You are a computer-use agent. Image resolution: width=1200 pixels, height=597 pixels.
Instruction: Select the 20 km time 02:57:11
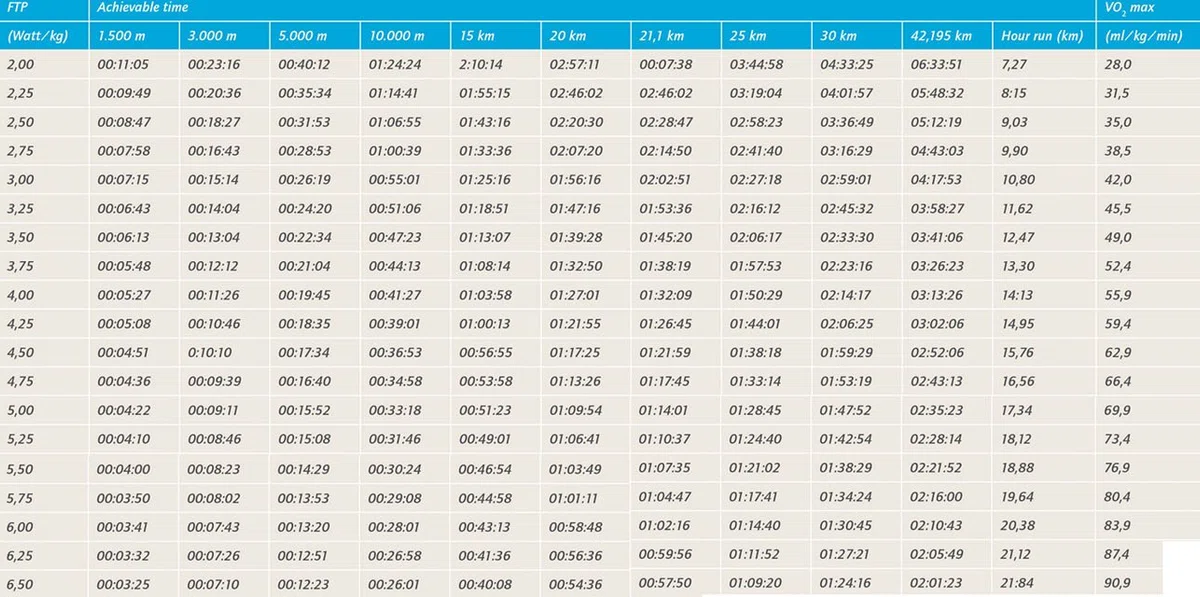[576, 65]
